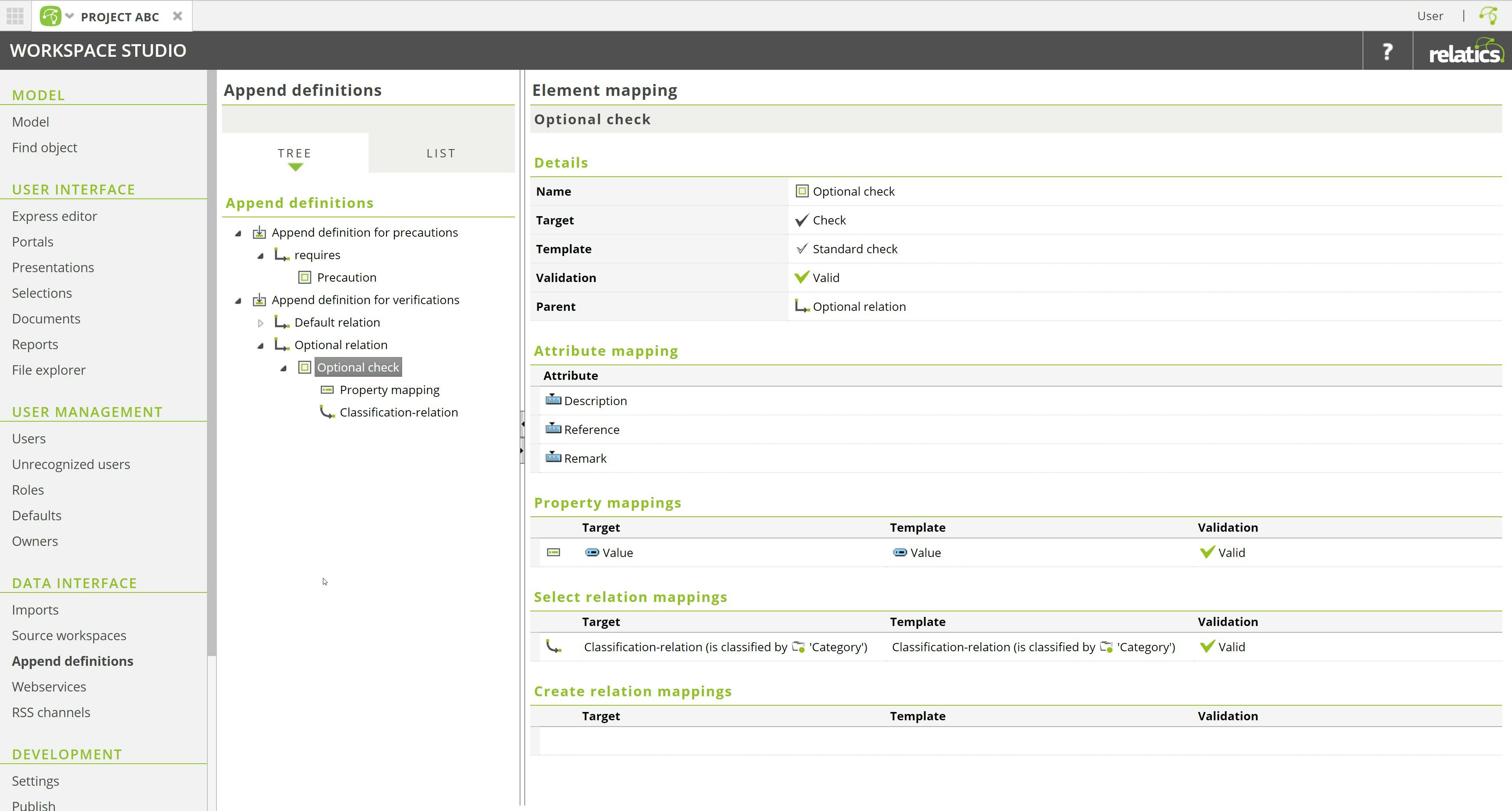Image resolution: width=1512 pixels, height=811 pixels.
Task: Open the apps grid icon top-left
Action: [x=15, y=15]
